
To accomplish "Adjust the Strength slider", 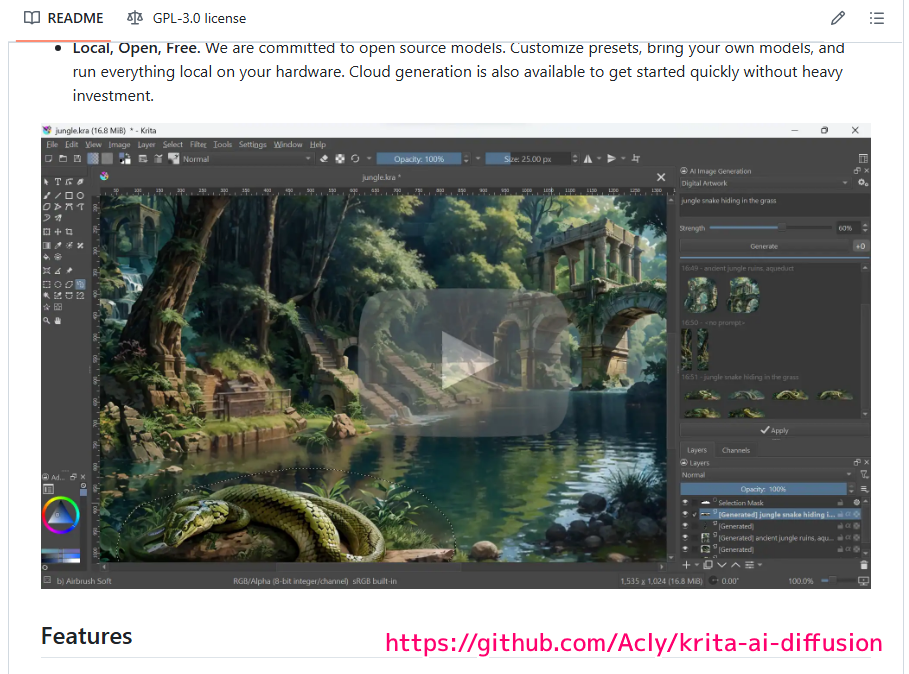I will click(770, 228).
